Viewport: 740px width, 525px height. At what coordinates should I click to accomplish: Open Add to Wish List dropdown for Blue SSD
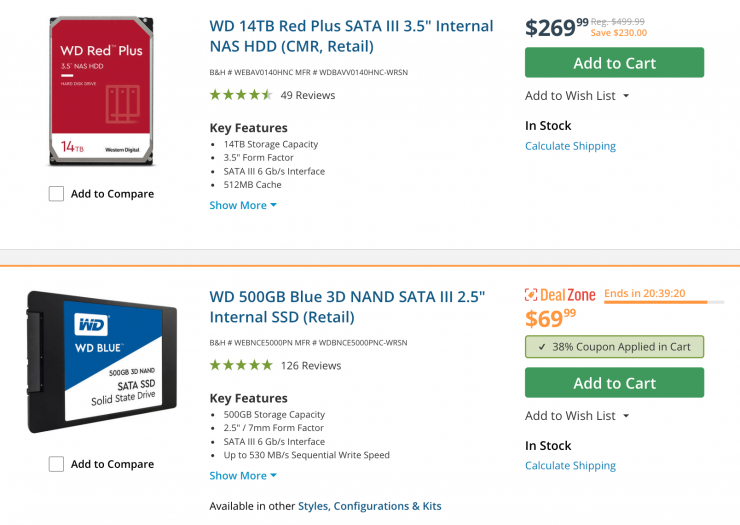pos(577,416)
